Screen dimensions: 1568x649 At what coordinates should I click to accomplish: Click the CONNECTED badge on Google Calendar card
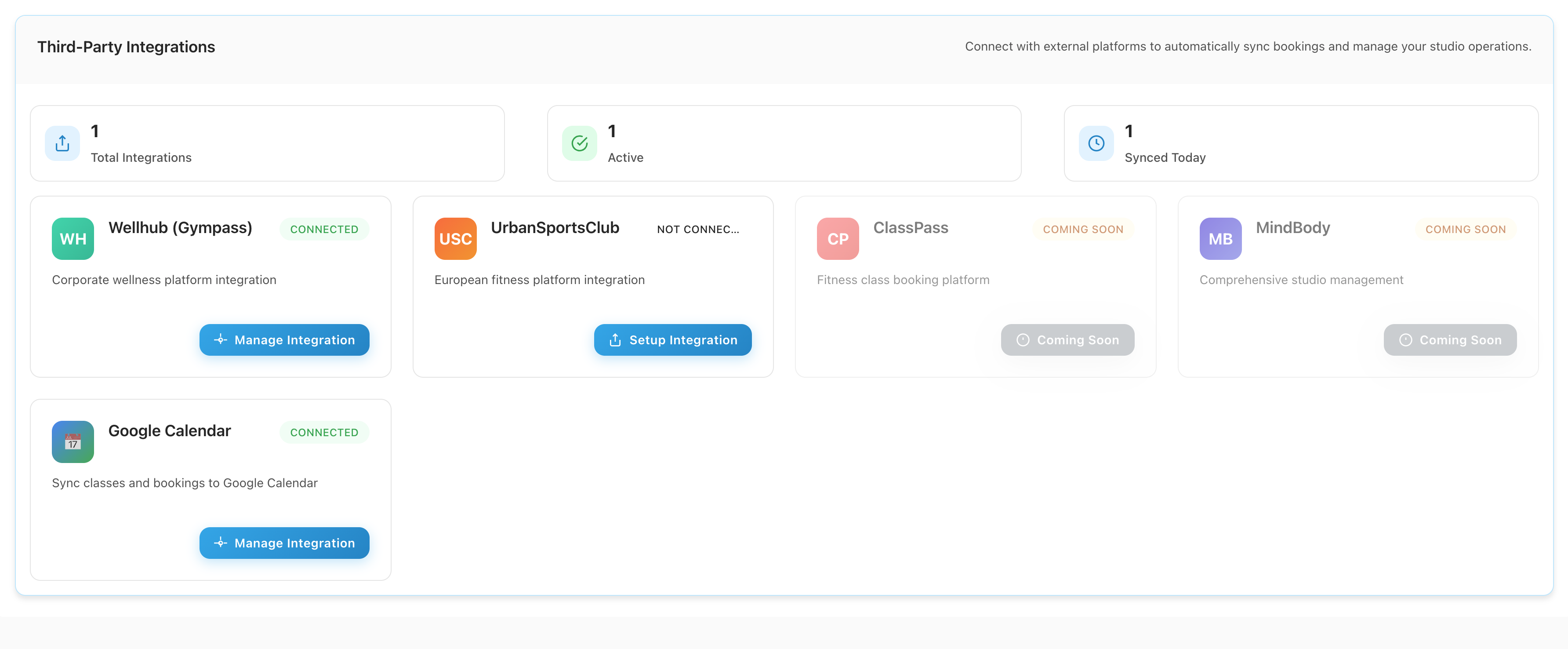[x=324, y=432]
